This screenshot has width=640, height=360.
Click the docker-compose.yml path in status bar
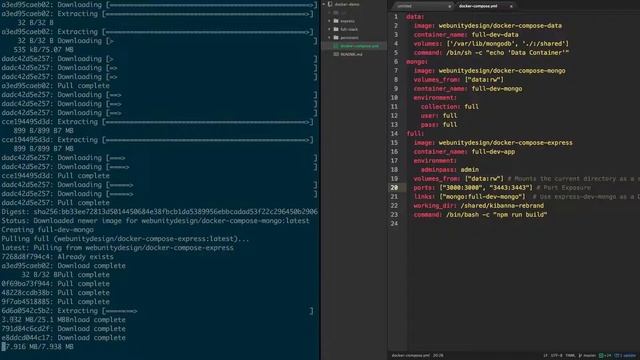(x=410, y=356)
